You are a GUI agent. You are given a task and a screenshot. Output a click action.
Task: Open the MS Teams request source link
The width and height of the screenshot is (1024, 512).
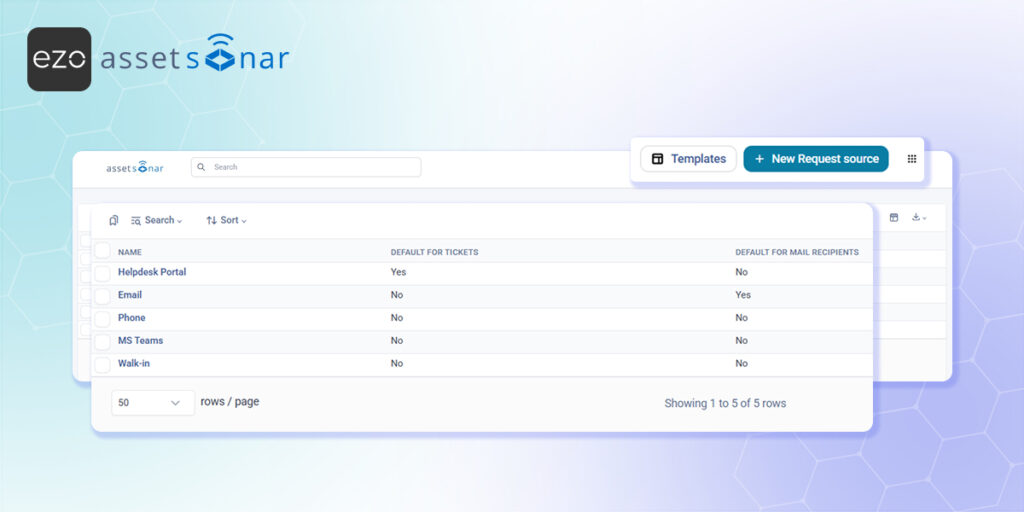click(x=140, y=340)
